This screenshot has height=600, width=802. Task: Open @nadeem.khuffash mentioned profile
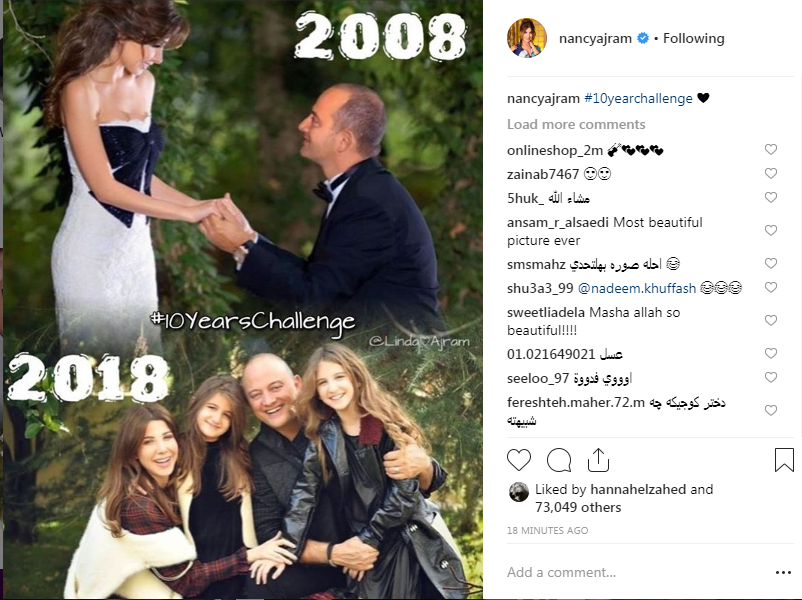pyautogui.click(x=637, y=288)
